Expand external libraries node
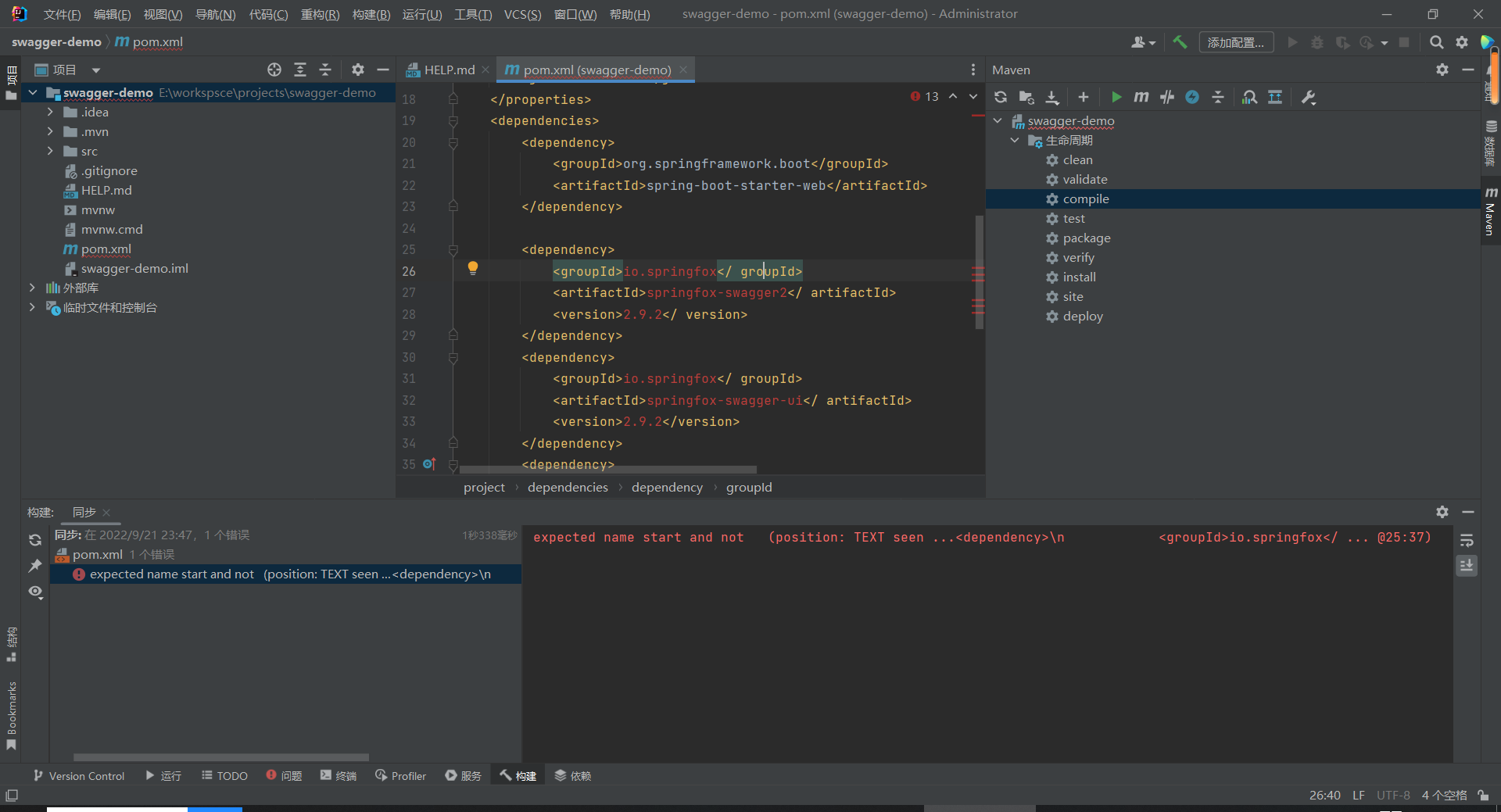1501x812 pixels. 32,288
